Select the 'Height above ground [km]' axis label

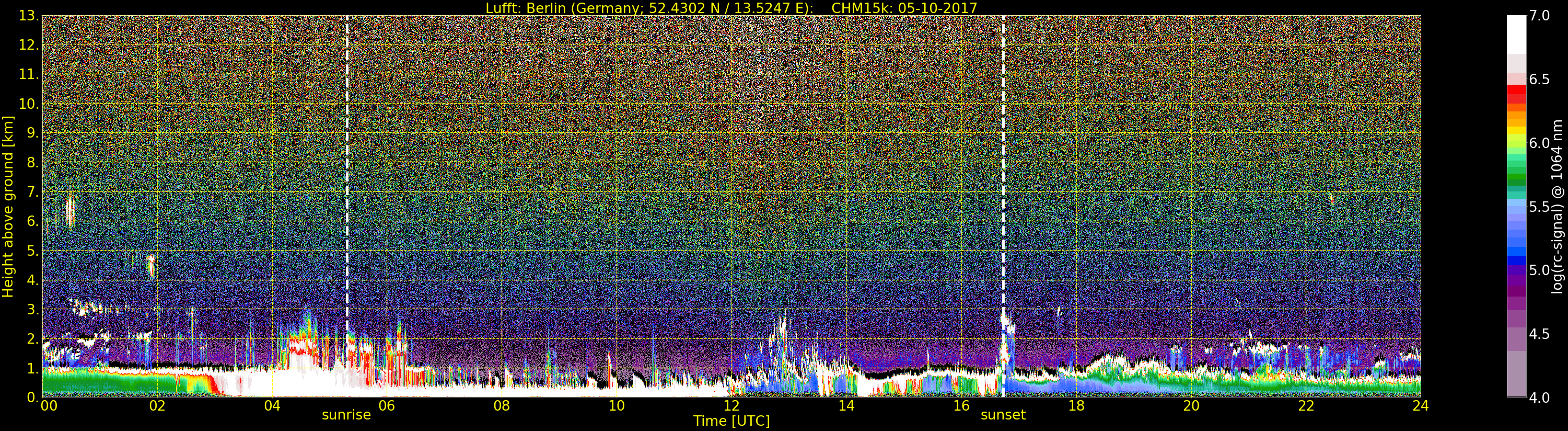coord(8,207)
